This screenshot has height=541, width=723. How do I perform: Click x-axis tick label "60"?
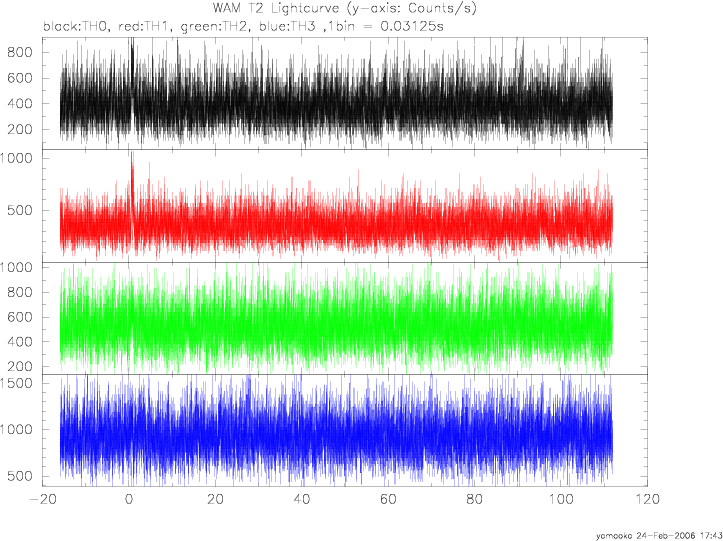tap(388, 500)
